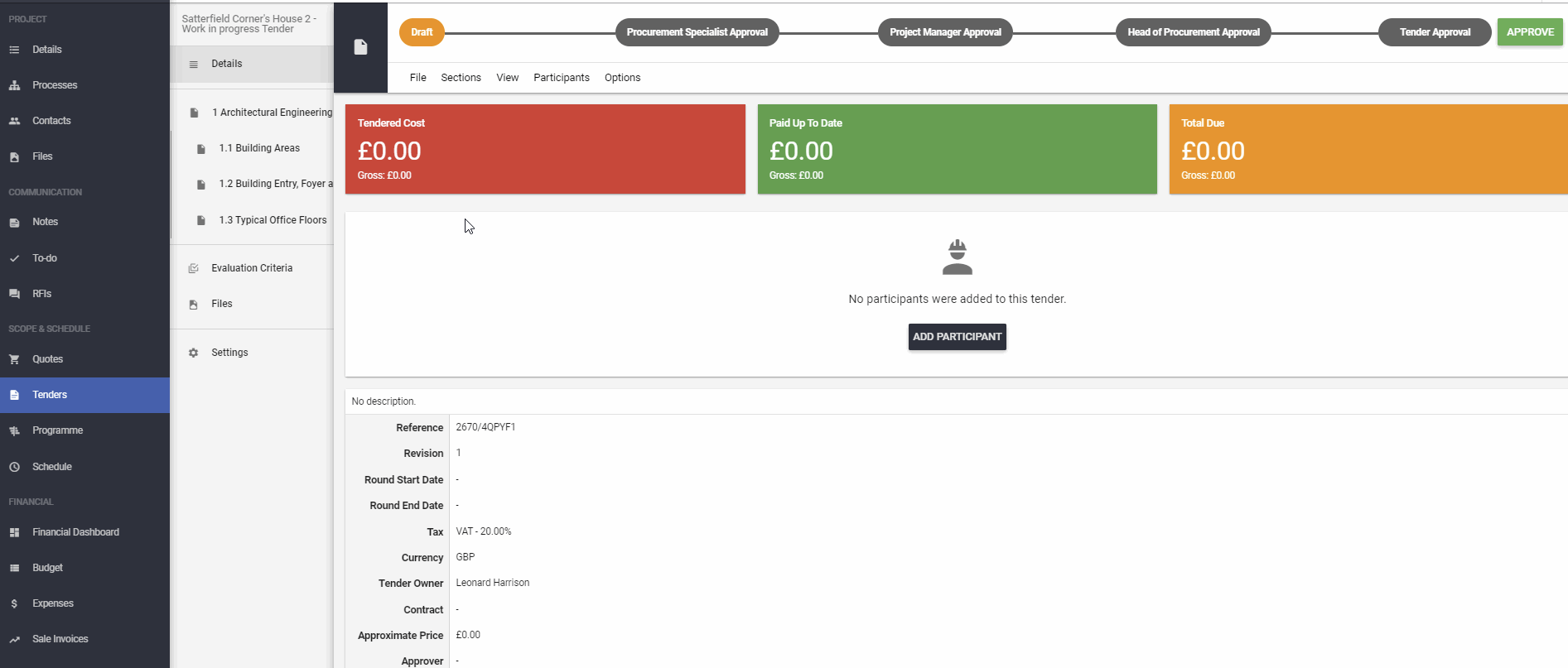Open the Options menu
1568x668 pixels.
click(622, 78)
